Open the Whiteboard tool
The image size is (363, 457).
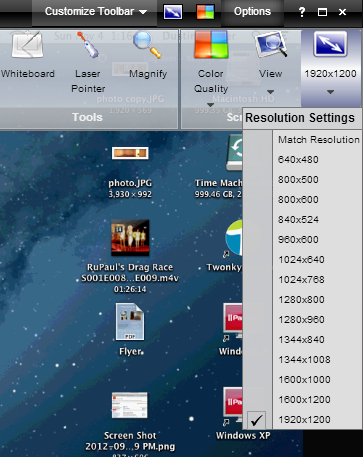point(28,55)
